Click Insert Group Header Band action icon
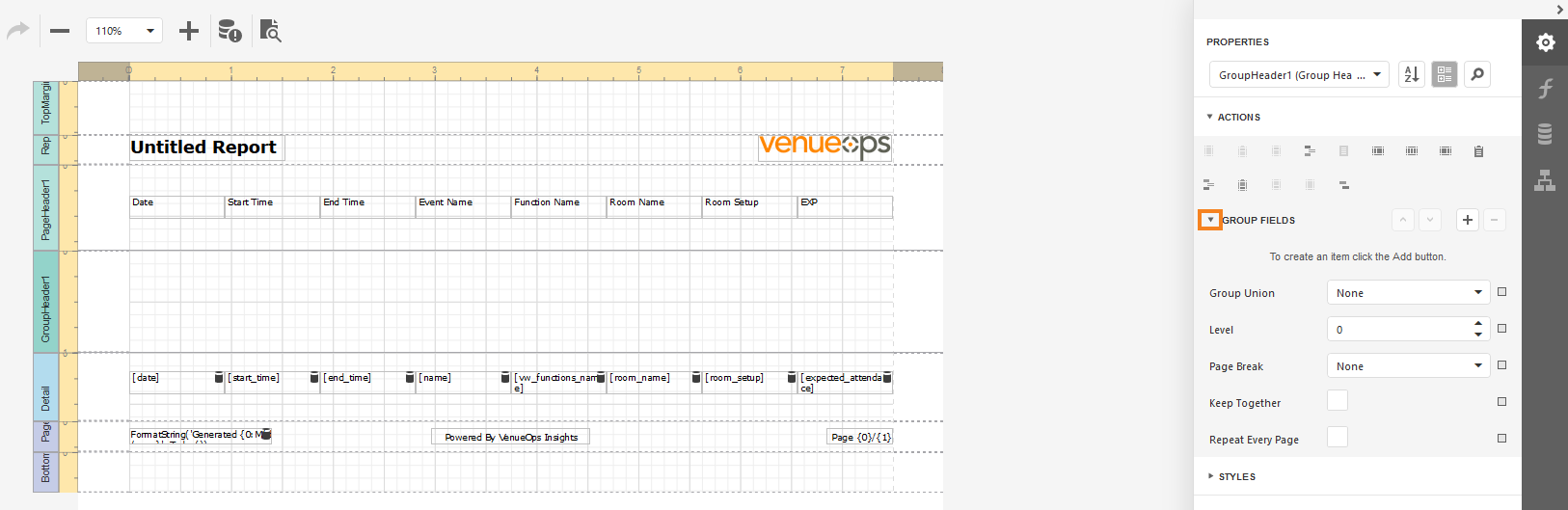The height and width of the screenshot is (510, 1568). [1310, 151]
